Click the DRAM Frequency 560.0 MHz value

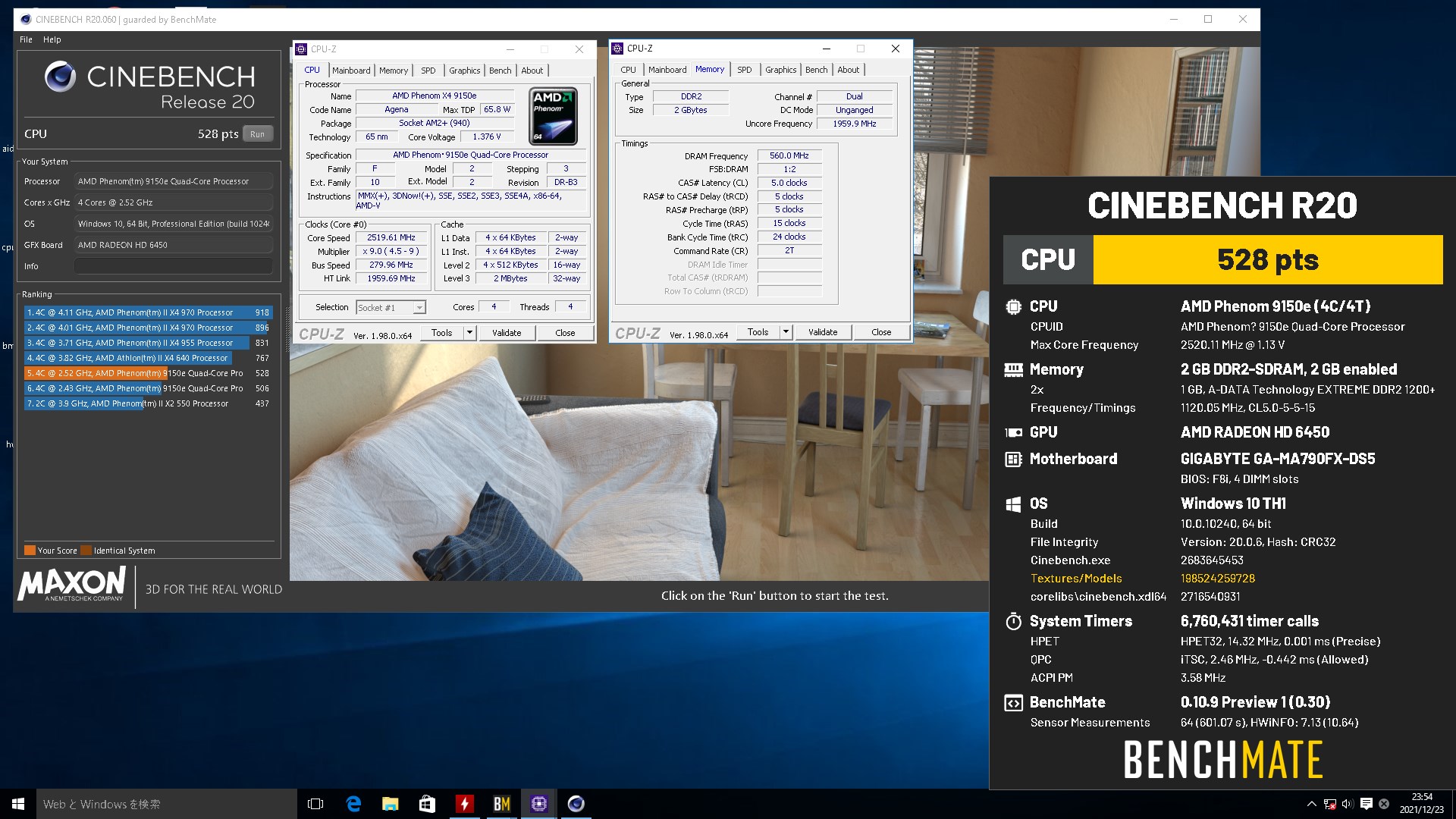coord(789,155)
